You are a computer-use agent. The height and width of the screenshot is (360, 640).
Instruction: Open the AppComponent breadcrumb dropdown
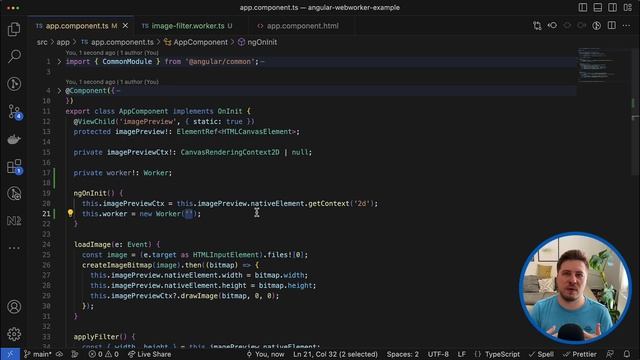pyautogui.click(x=196, y=42)
